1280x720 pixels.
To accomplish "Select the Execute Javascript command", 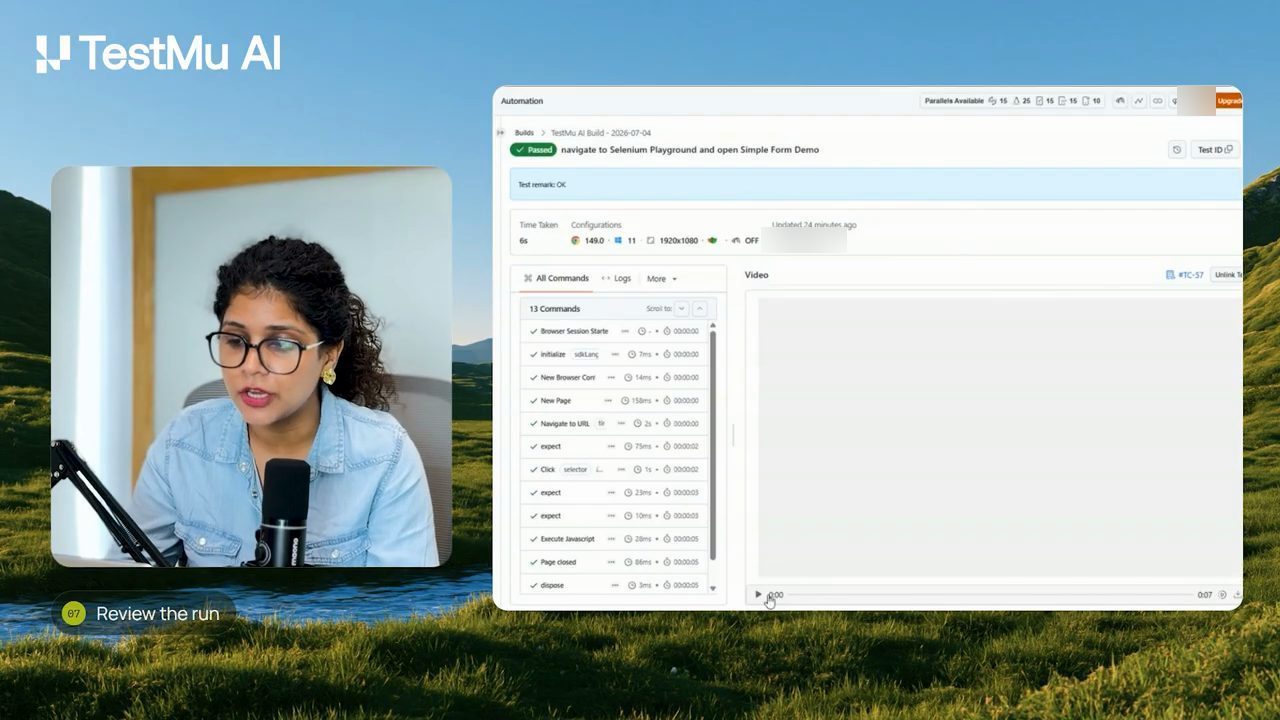I will [x=614, y=539].
